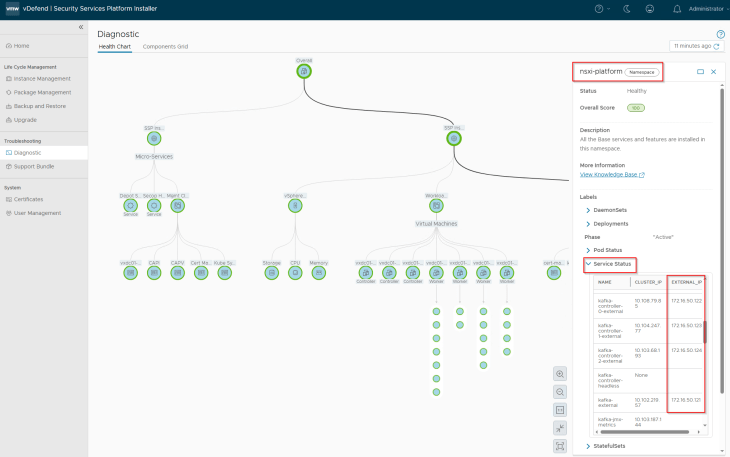Expand the DaemonSets section

588,210
